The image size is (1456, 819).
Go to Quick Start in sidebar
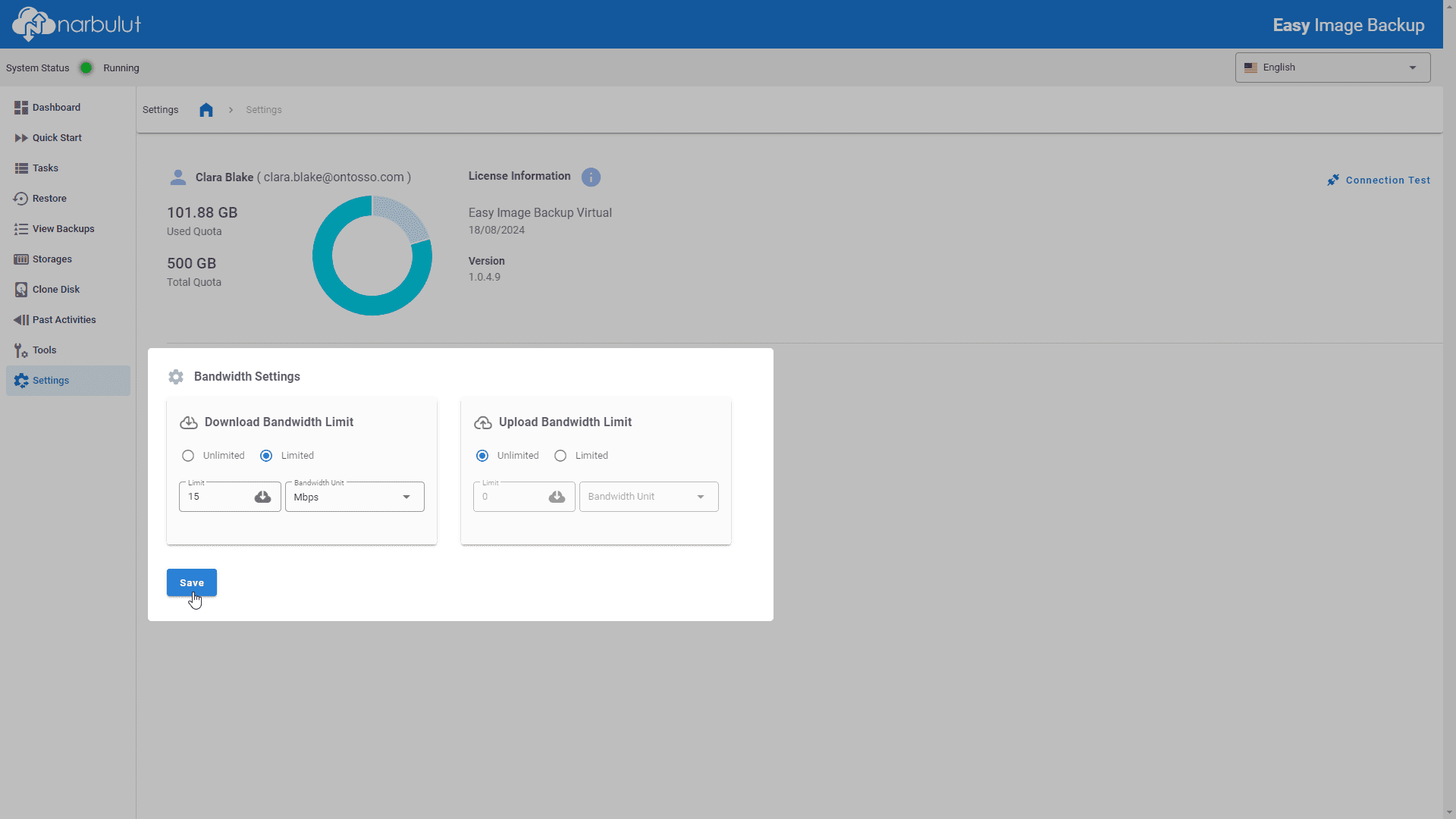click(68, 138)
